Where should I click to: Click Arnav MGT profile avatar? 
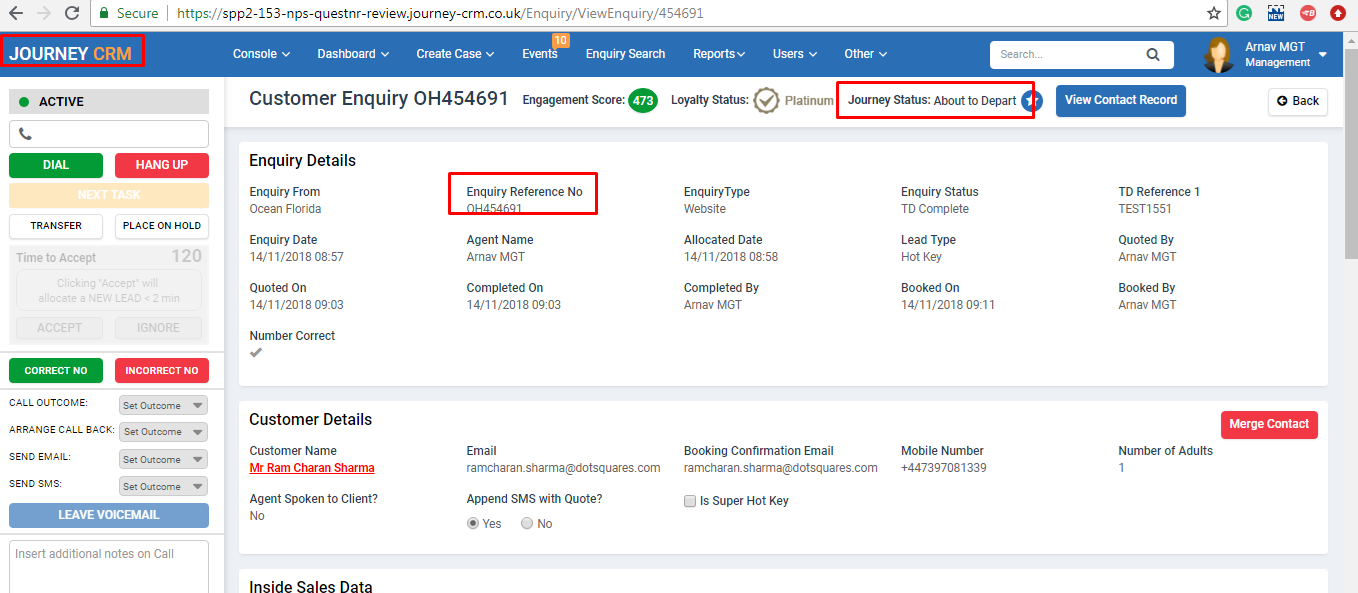coord(1218,55)
